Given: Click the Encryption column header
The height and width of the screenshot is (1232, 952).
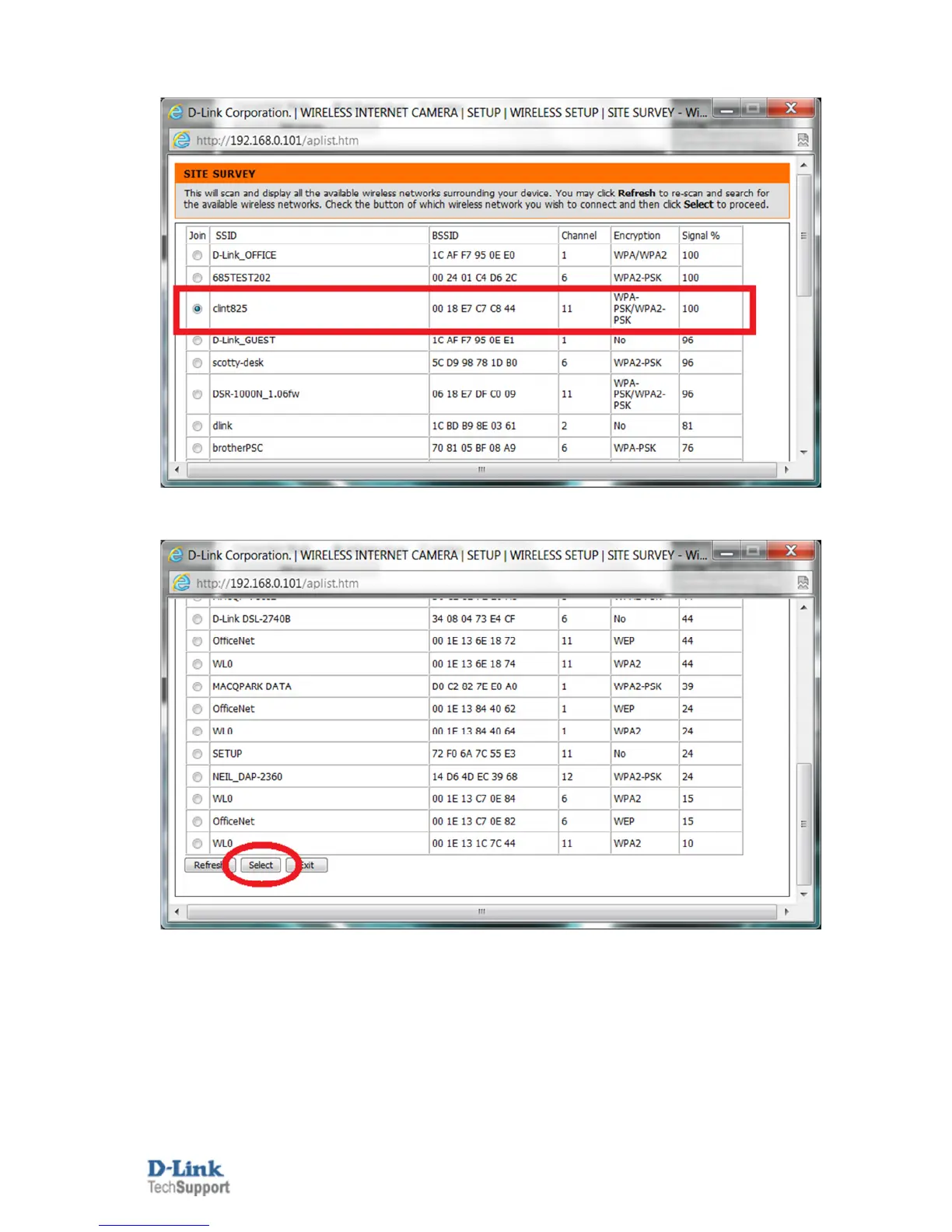Looking at the screenshot, I should [637, 236].
